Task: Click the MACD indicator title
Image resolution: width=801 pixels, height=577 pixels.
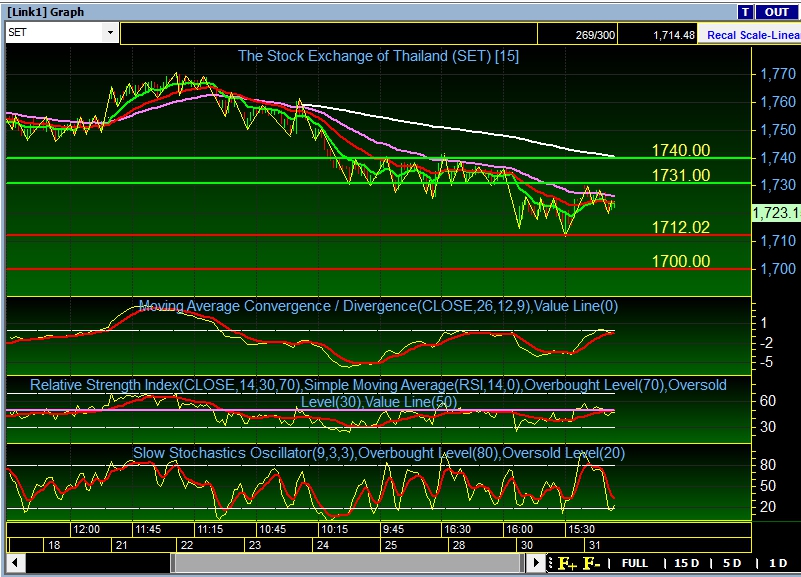Action: click(378, 306)
